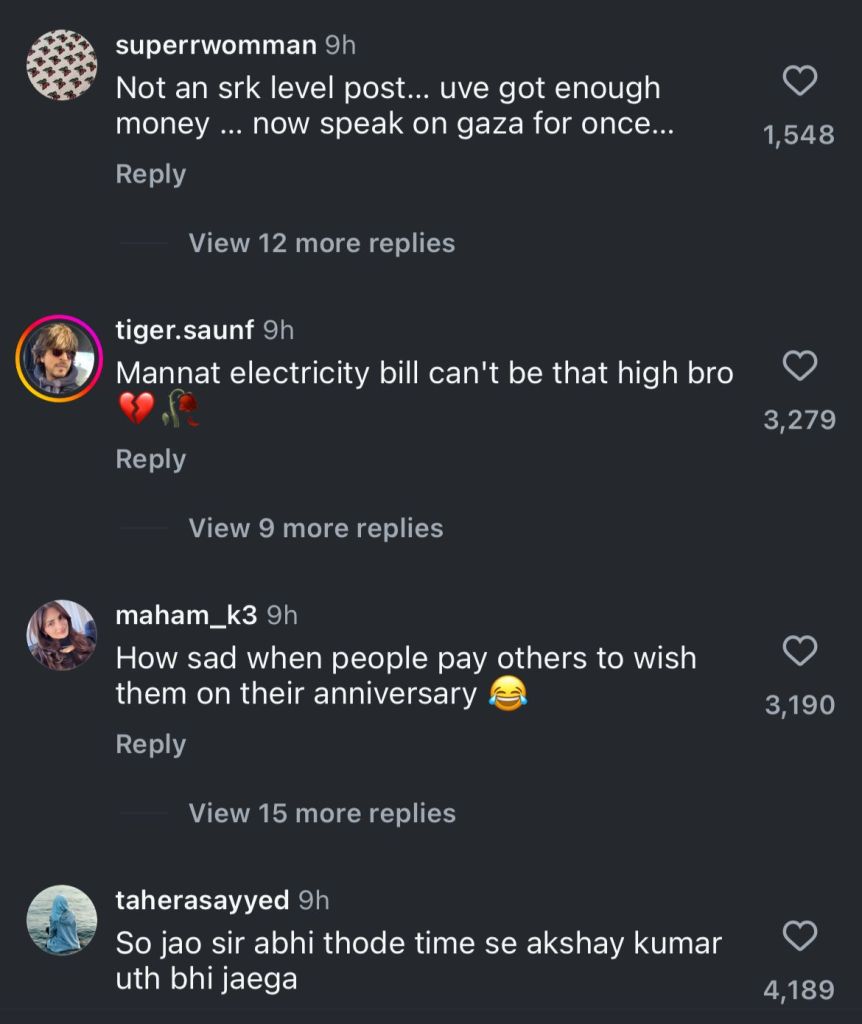Open taherasayyed's profile avatar
This screenshot has height=1024, width=862.
tap(61, 920)
